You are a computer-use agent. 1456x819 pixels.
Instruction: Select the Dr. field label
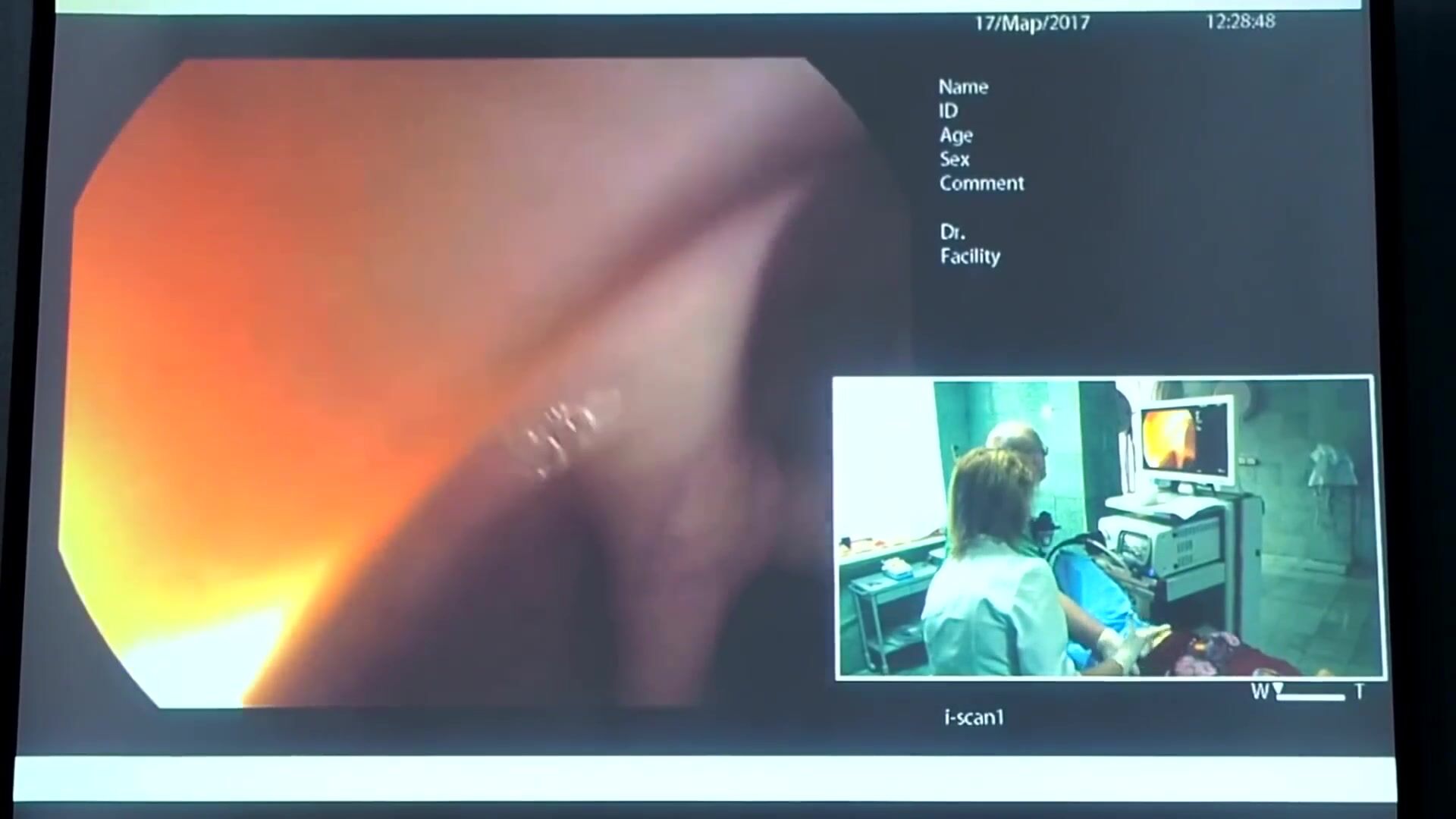952,232
